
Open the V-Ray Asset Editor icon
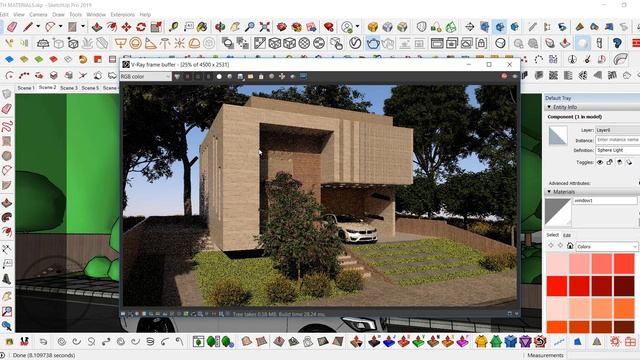point(355,43)
